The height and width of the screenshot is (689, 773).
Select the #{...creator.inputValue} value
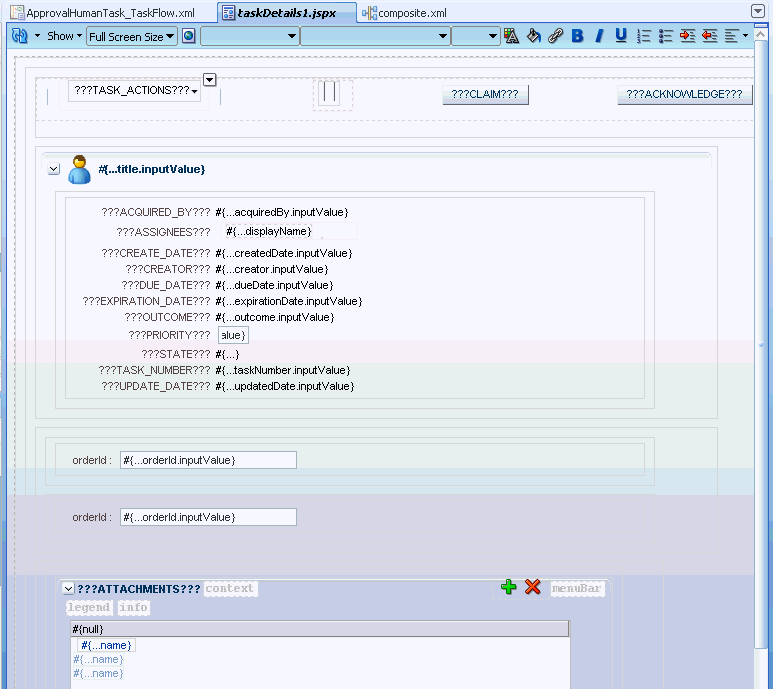click(272, 269)
